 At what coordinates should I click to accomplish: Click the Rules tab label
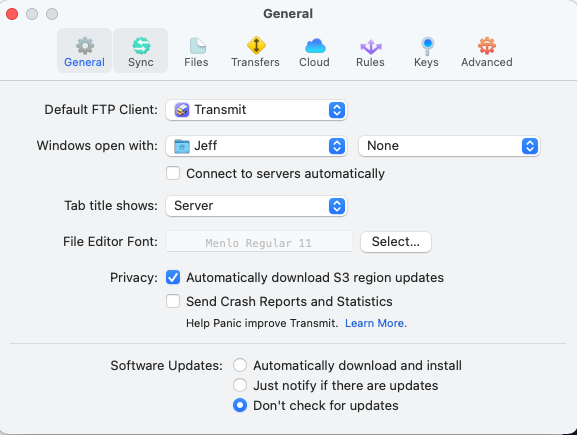click(370, 62)
